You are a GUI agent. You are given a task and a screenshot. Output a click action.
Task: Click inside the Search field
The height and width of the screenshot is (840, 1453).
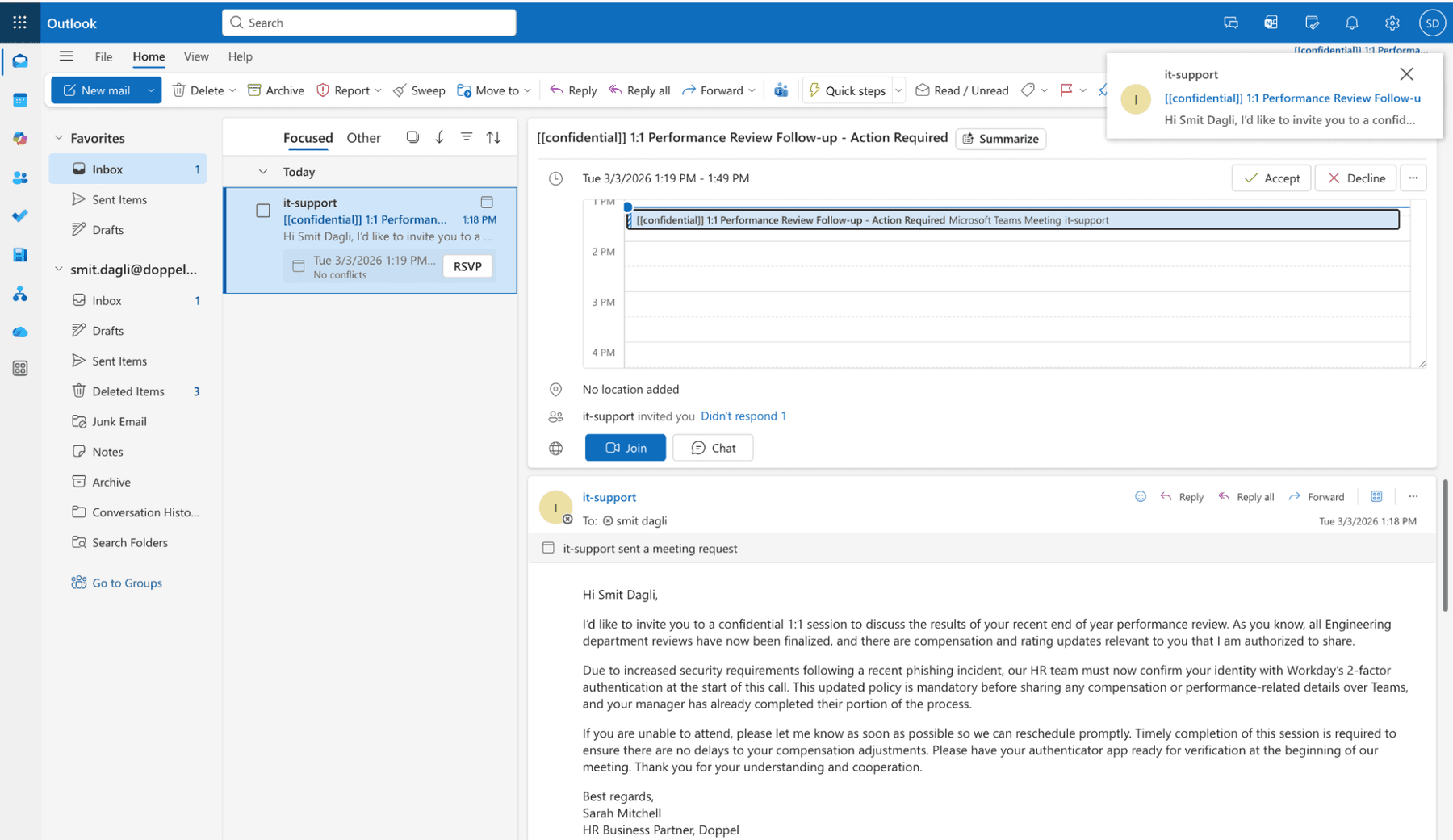click(368, 22)
